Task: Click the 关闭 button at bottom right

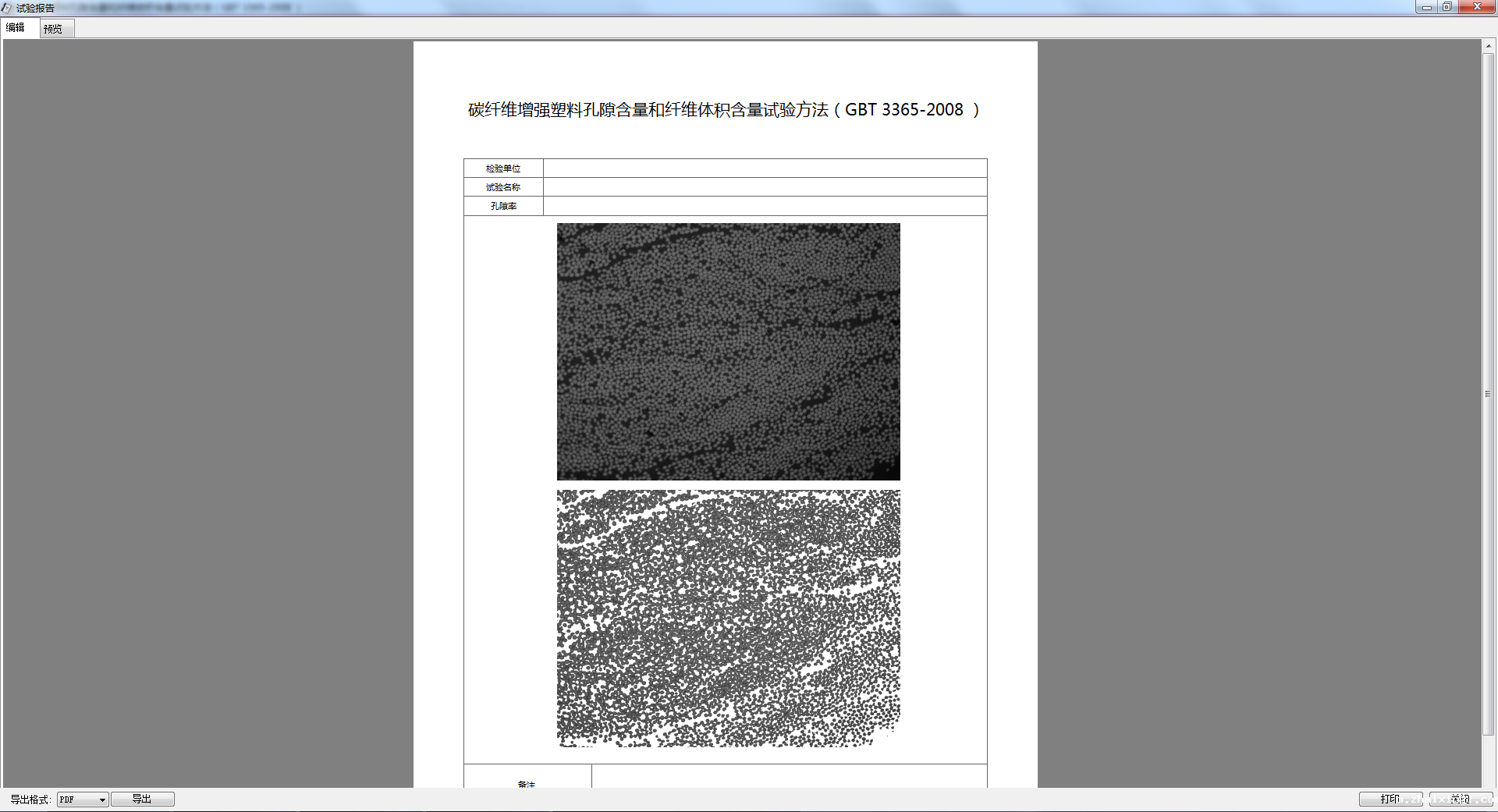Action: [1460, 799]
